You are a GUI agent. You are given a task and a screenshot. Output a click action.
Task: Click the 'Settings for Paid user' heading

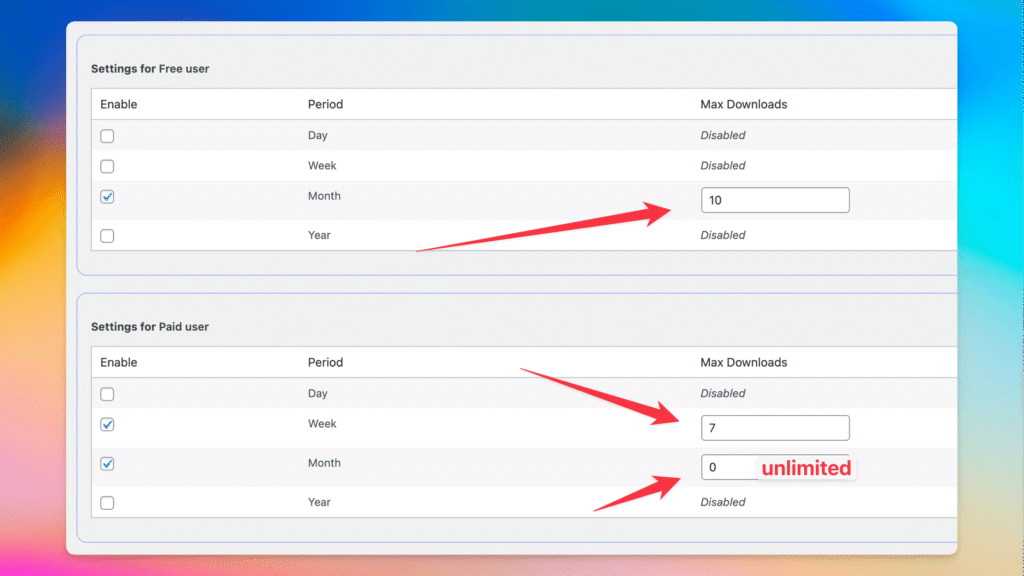150,327
